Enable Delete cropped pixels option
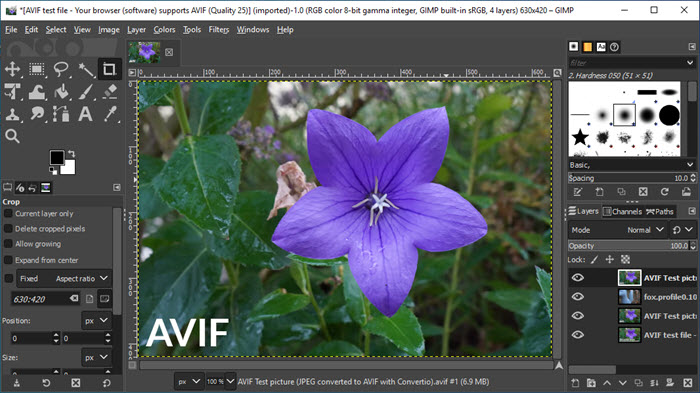This screenshot has height=393, width=700. pyautogui.click(x=8, y=229)
